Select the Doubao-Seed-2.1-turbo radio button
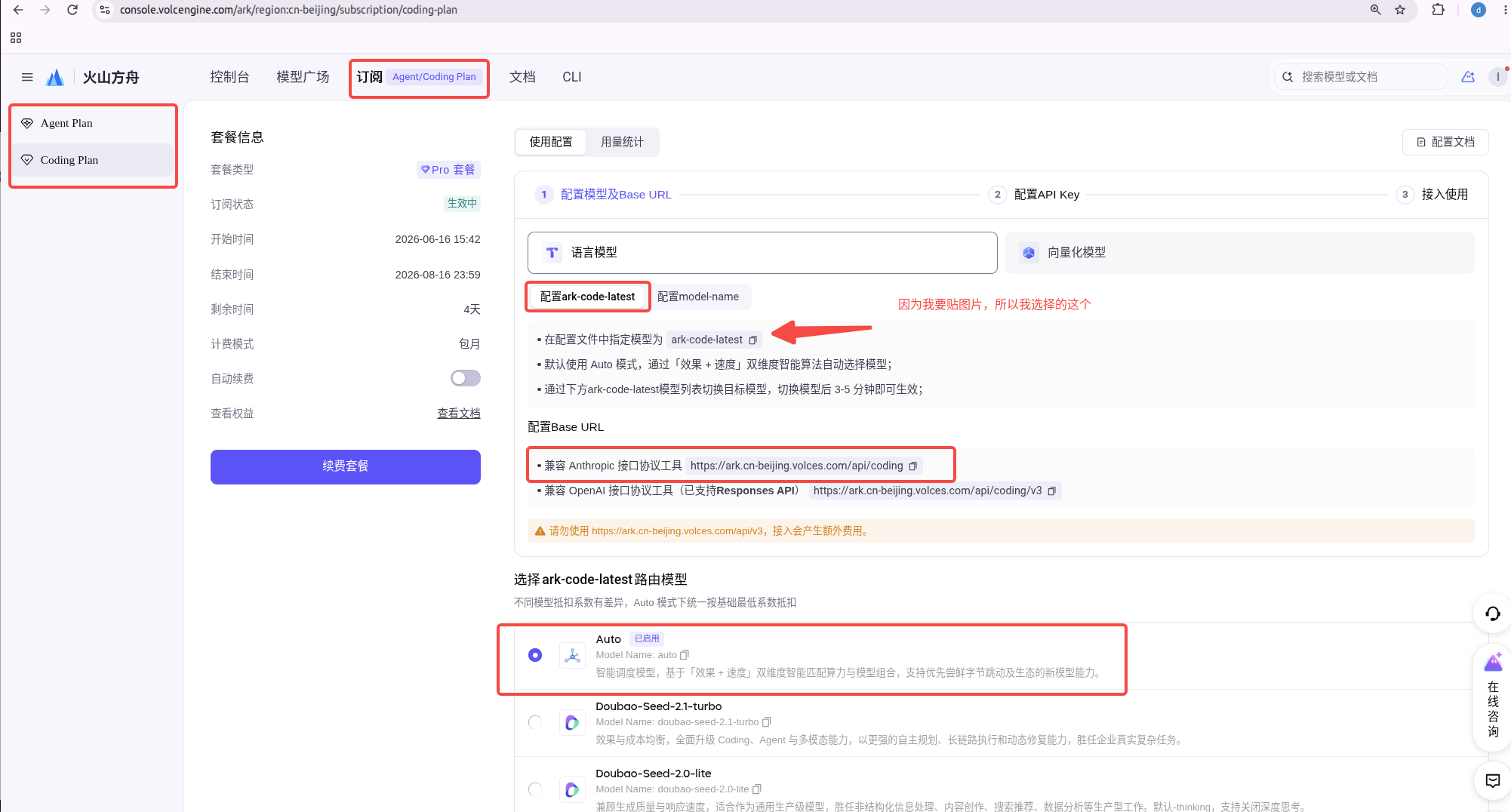The height and width of the screenshot is (812, 1511). click(x=535, y=722)
